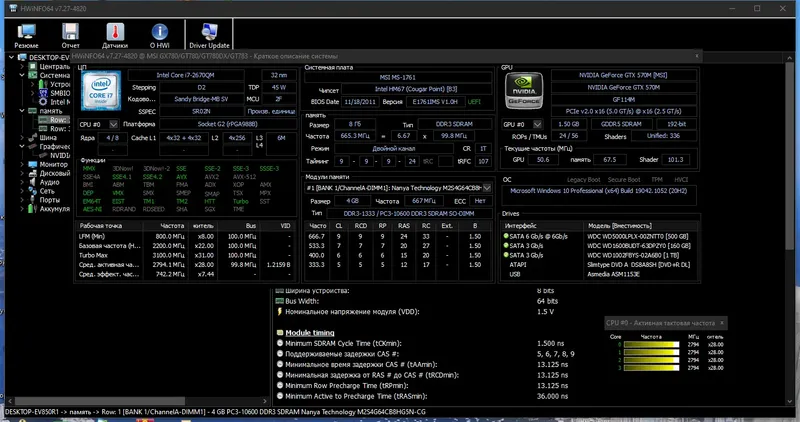
Task: Click the NVIDIA GeForce logo image
Action: [x=524, y=91]
